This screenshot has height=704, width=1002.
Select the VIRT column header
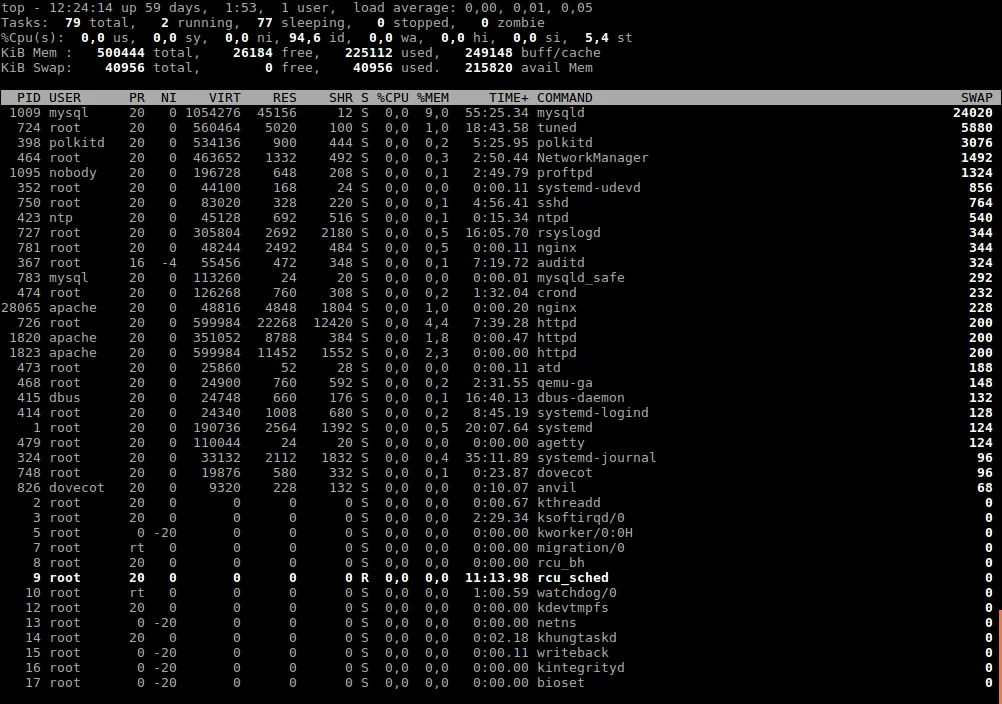(x=224, y=98)
